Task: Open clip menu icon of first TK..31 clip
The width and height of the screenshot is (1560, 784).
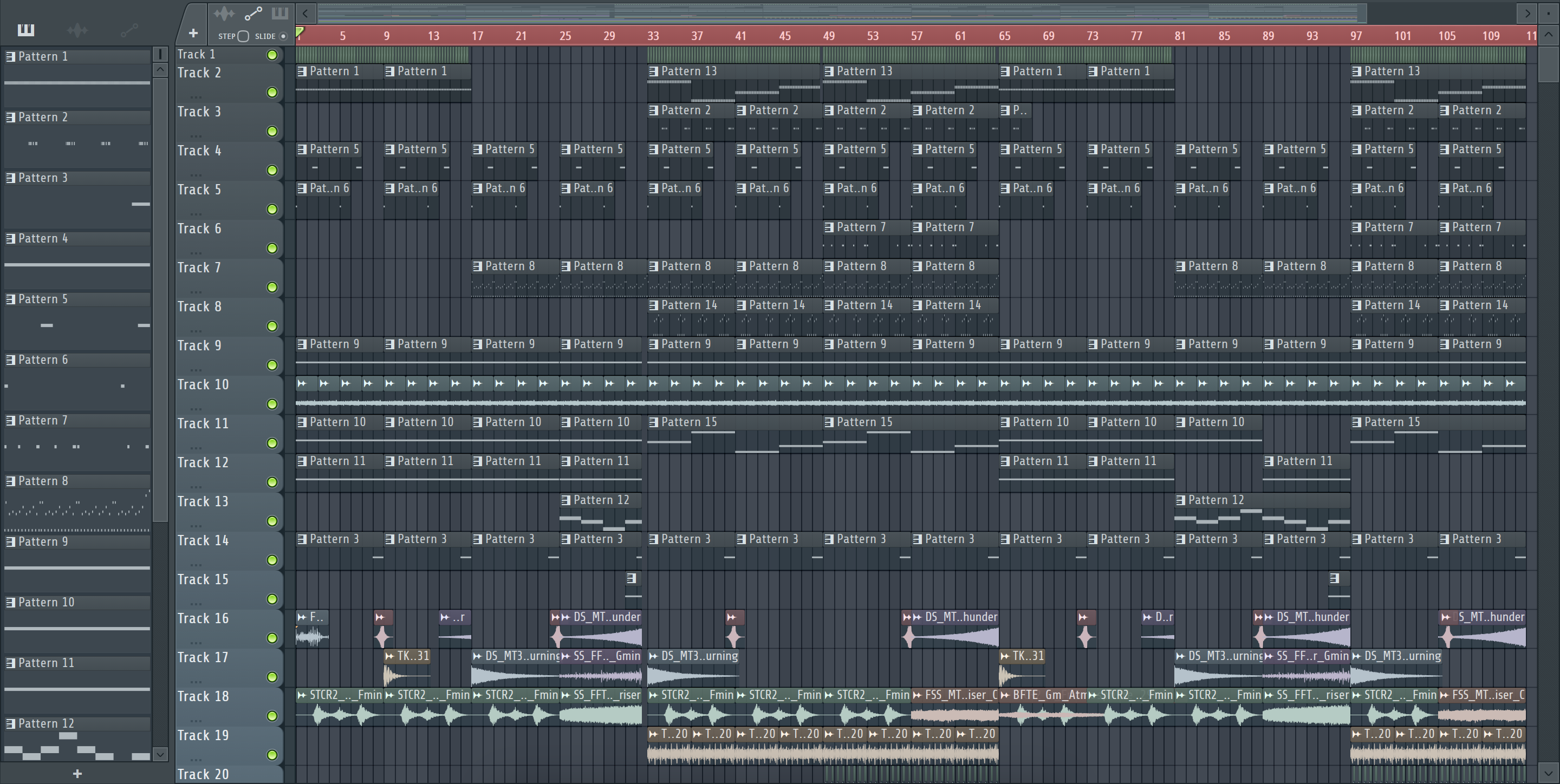Action: (x=390, y=656)
